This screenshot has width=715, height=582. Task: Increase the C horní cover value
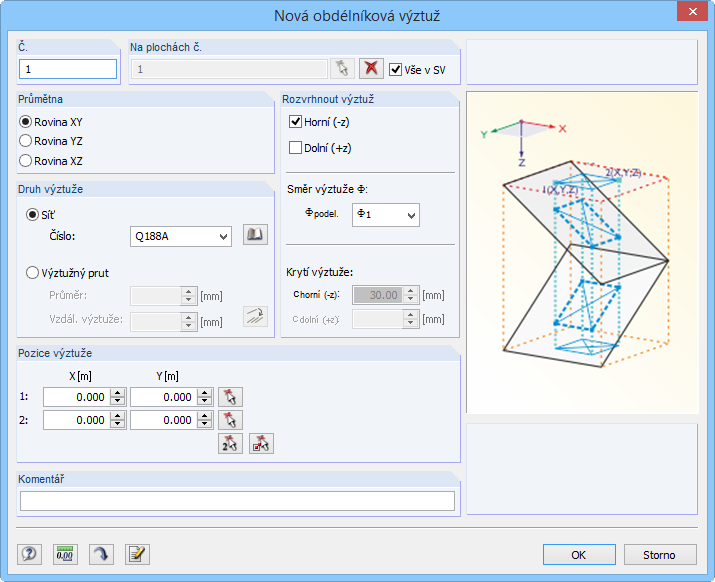coord(410,291)
